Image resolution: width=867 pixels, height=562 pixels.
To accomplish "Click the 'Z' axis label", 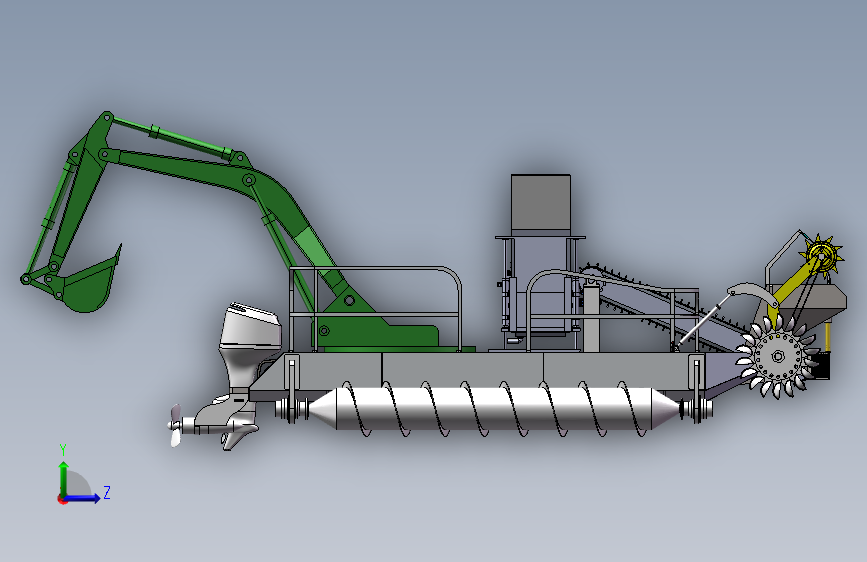I will [107, 492].
